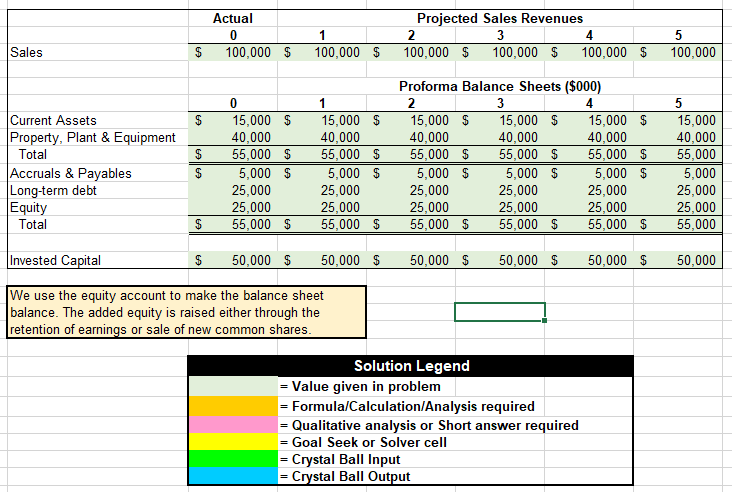This screenshot has height=492, width=732.
Task: Select the 'Equity' row label
Action: [x=28, y=207]
